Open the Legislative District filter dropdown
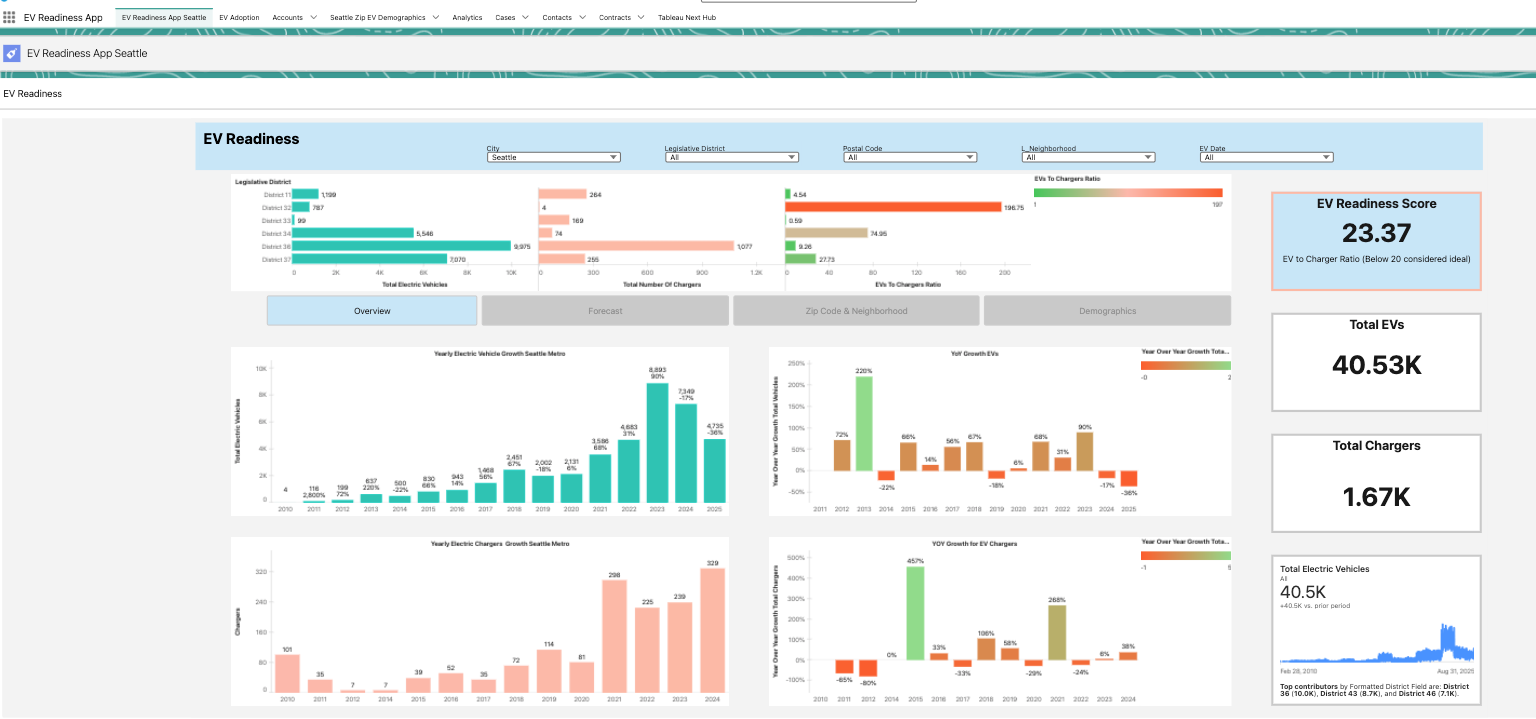 [x=732, y=157]
